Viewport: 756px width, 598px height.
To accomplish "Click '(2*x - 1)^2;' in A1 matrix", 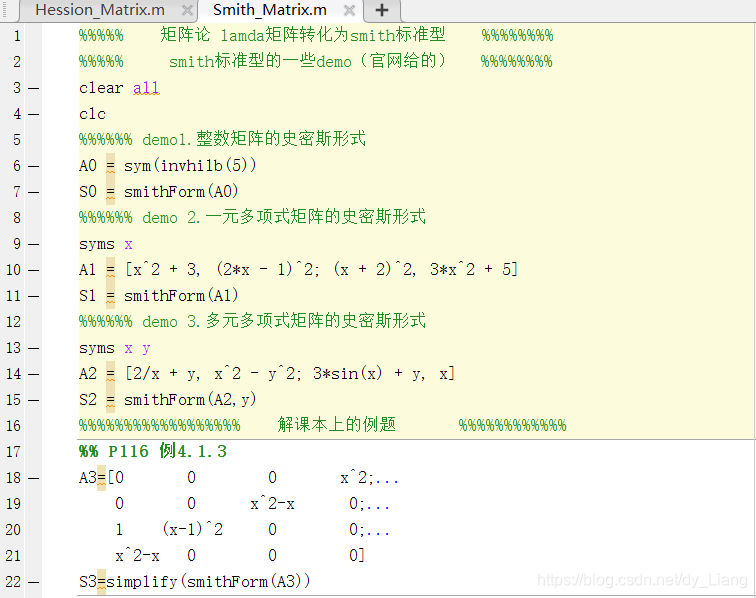I will (x=268, y=270).
